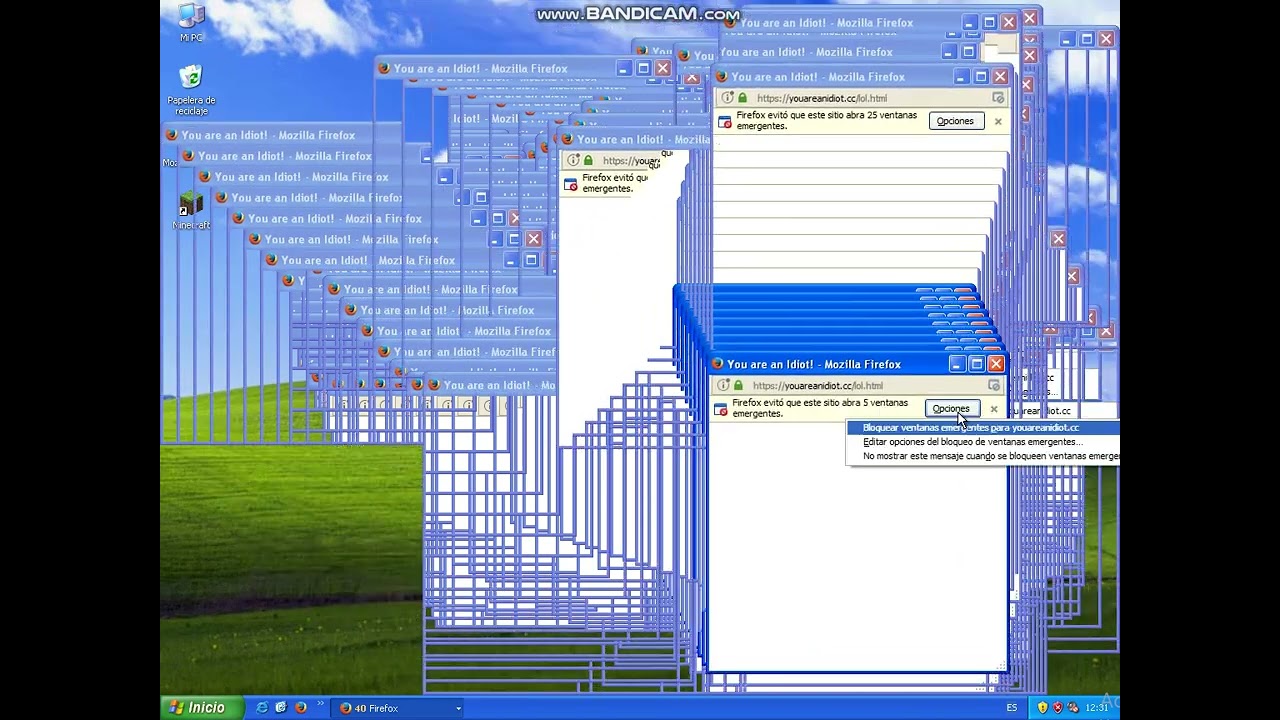Close the front 'You are an Idiot!' window
The image size is (1280, 720).
[996, 364]
